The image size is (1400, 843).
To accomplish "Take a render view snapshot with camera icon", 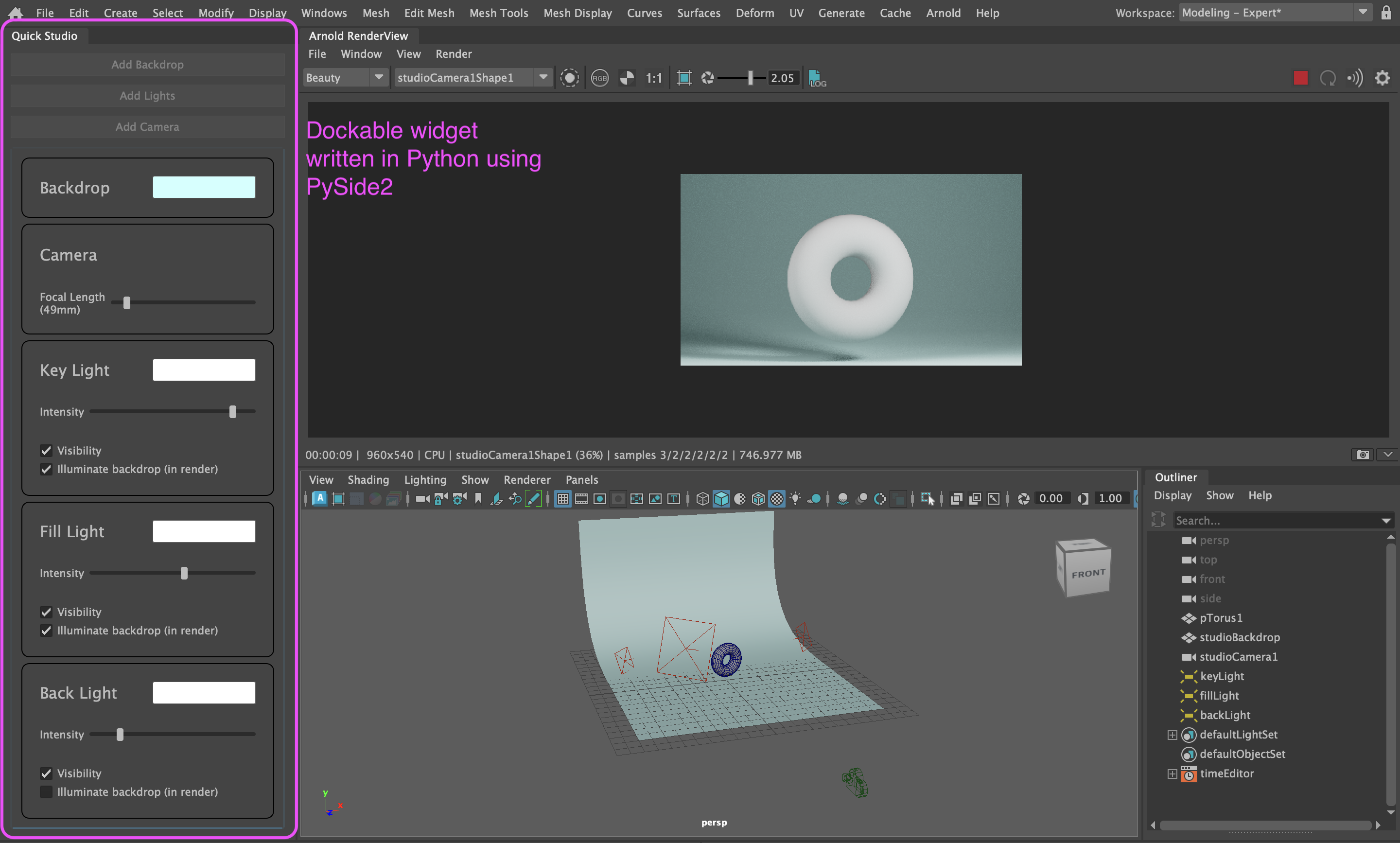I will coord(1362,455).
